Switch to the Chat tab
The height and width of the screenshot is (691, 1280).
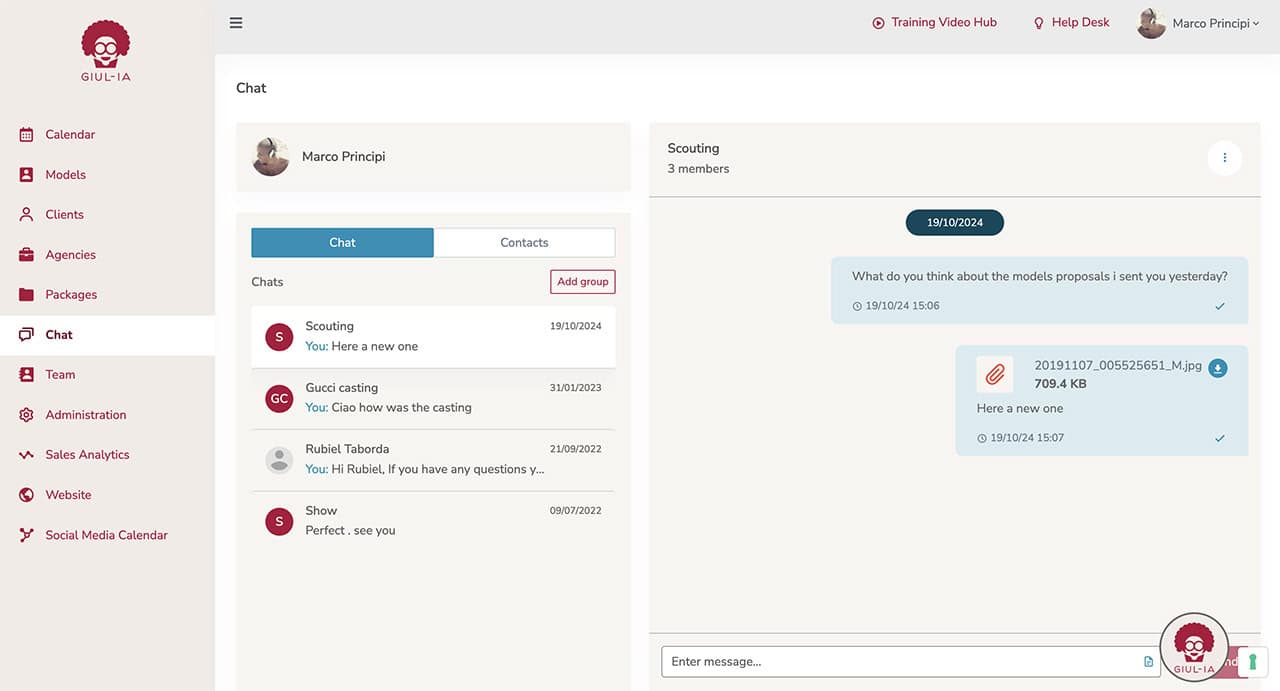(x=342, y=242)
